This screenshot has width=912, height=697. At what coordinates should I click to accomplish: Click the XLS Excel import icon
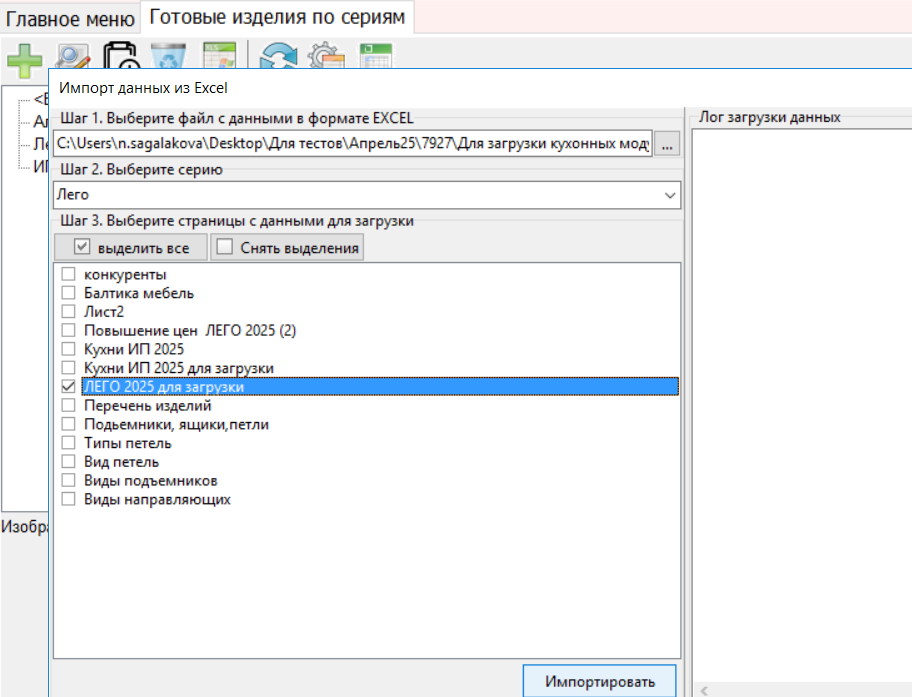(217, 56)
